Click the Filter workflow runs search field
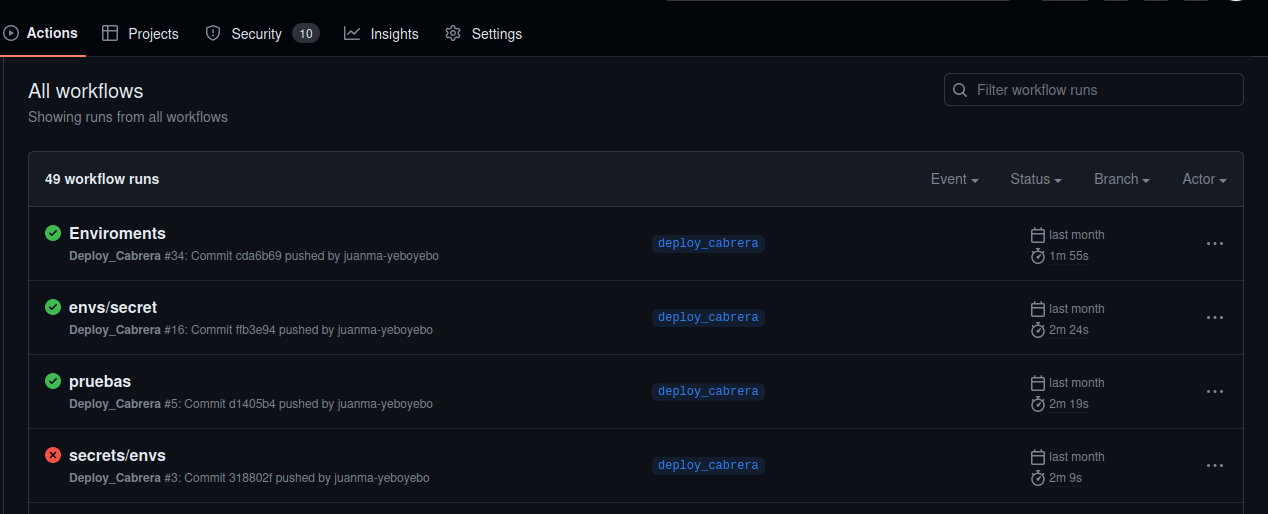The height and width of the screenshot is (514, 1268). click(1094, 90)
